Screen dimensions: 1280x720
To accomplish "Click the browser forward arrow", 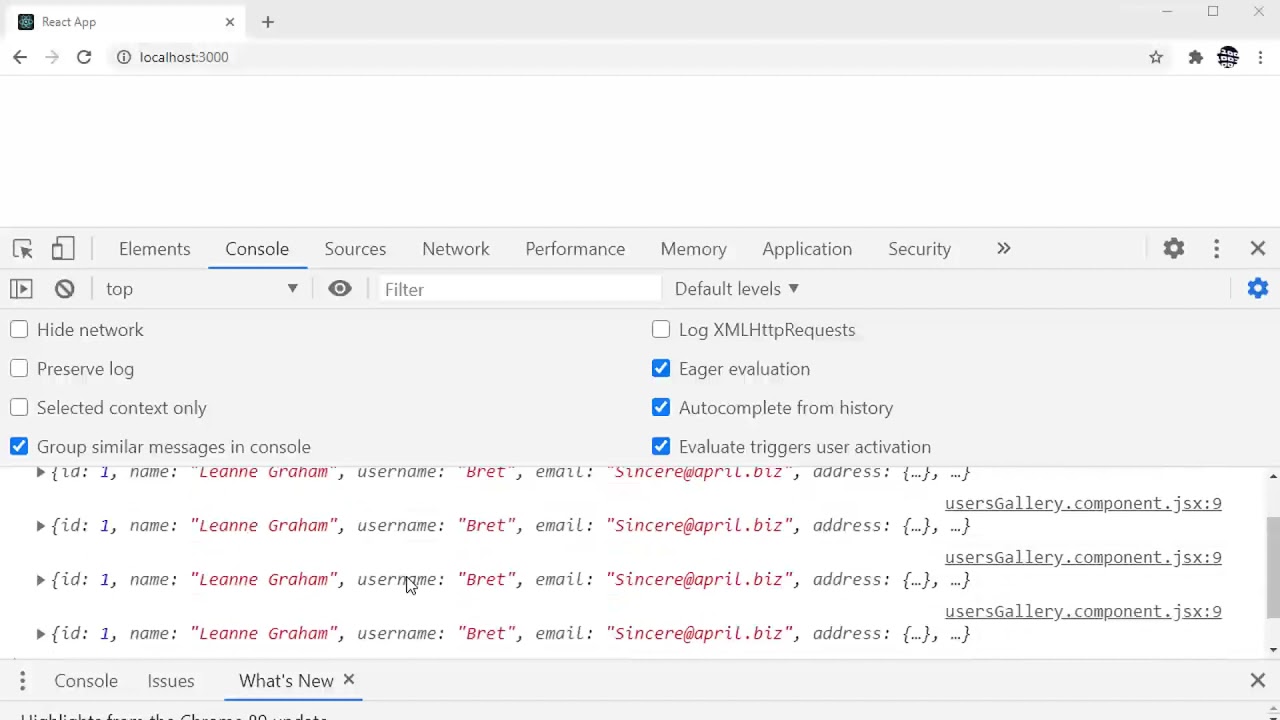I will [52, 57].
